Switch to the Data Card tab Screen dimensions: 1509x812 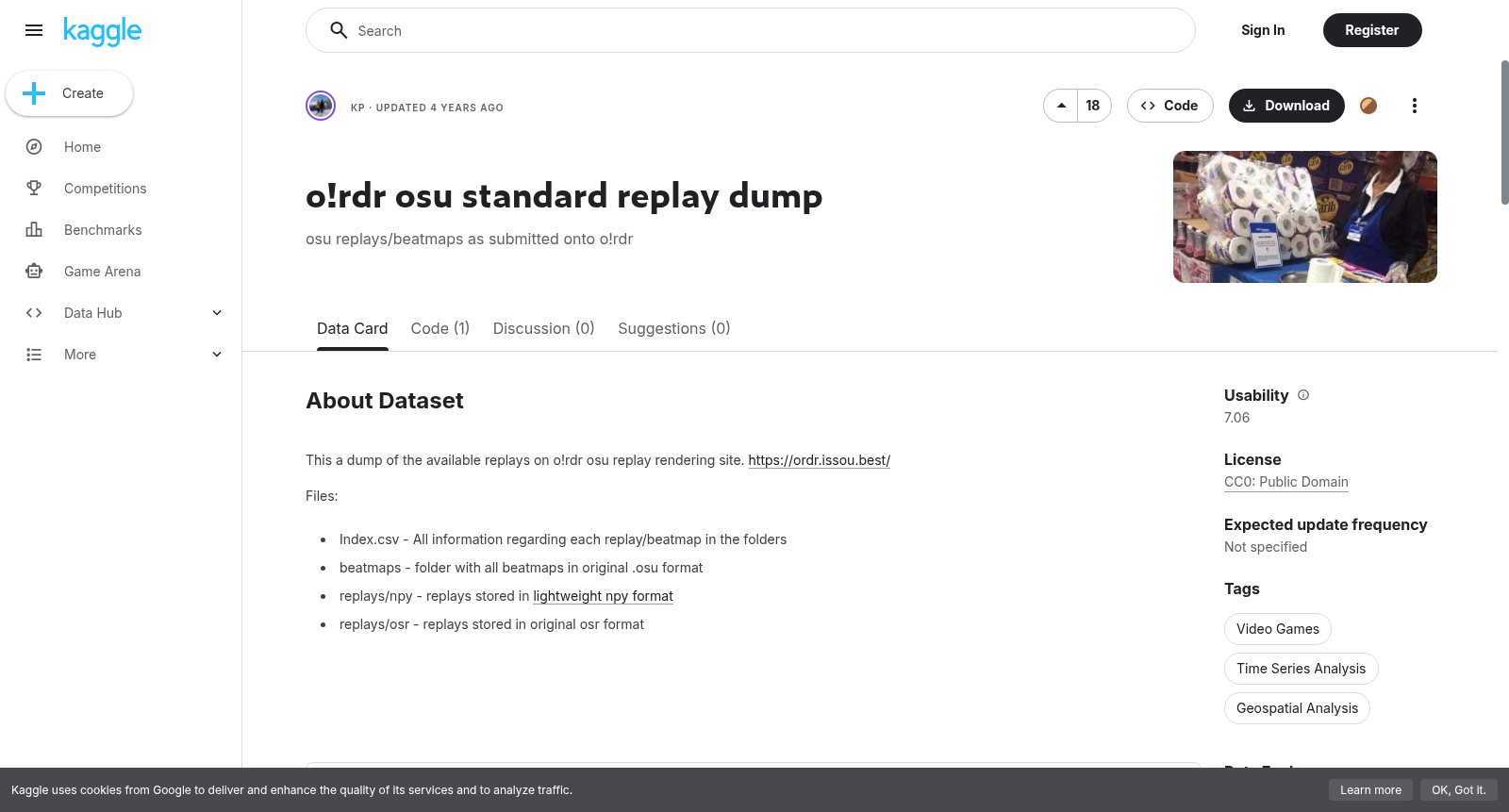[352, 328]
